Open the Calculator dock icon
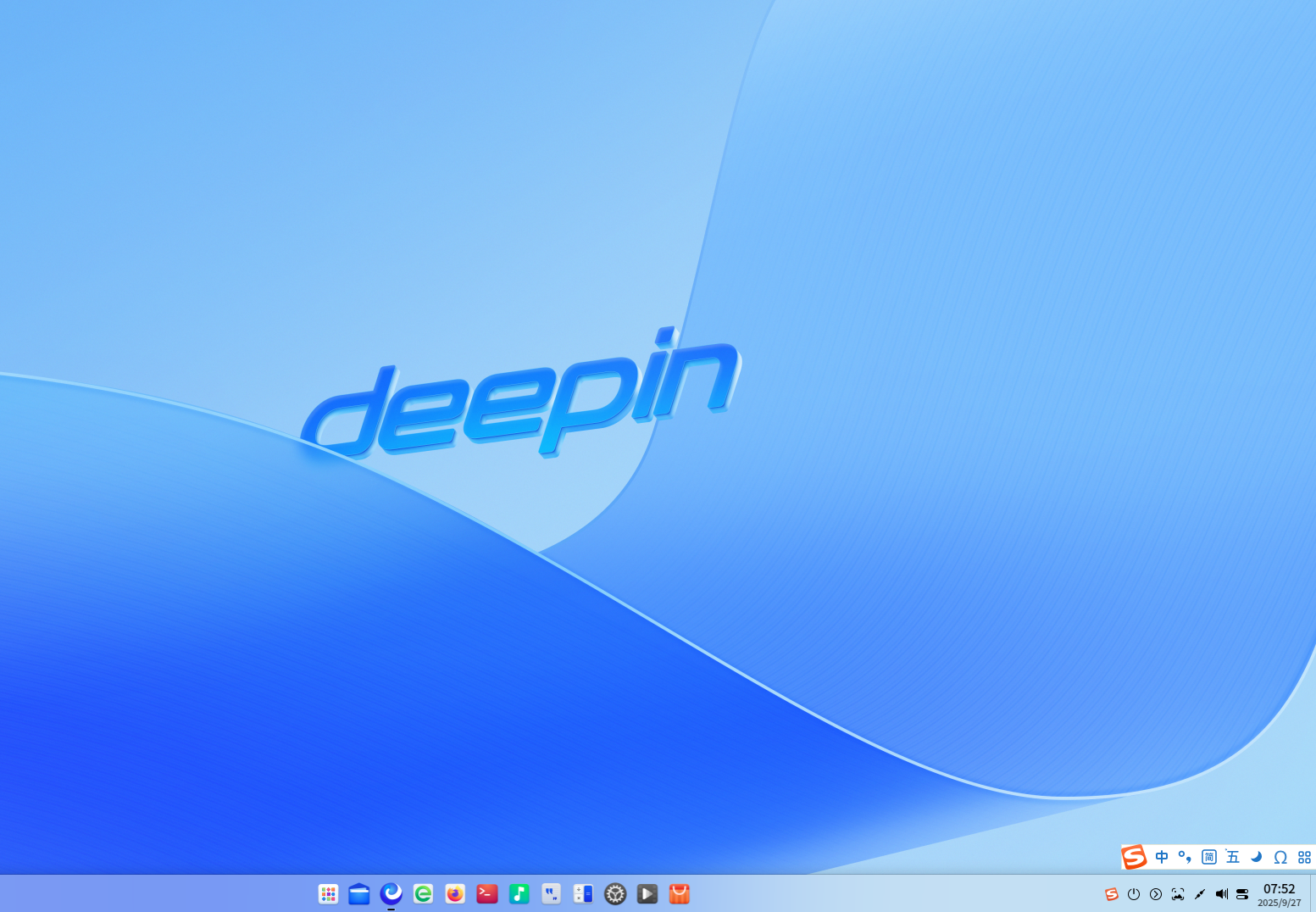 coord(583,893)
